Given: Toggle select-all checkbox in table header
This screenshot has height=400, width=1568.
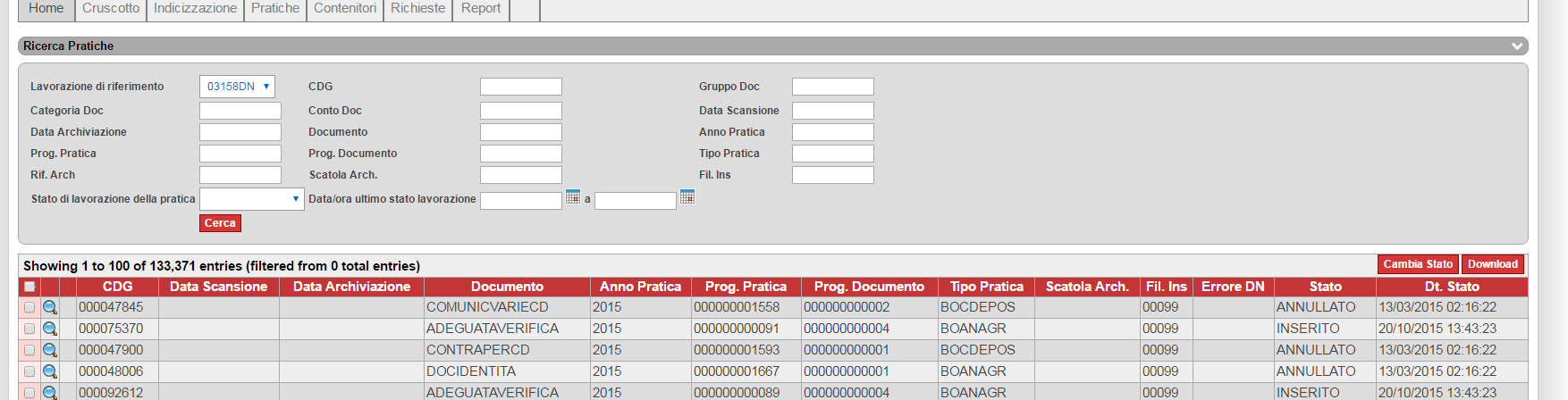Looking at the screenshot, I should 30,287.
